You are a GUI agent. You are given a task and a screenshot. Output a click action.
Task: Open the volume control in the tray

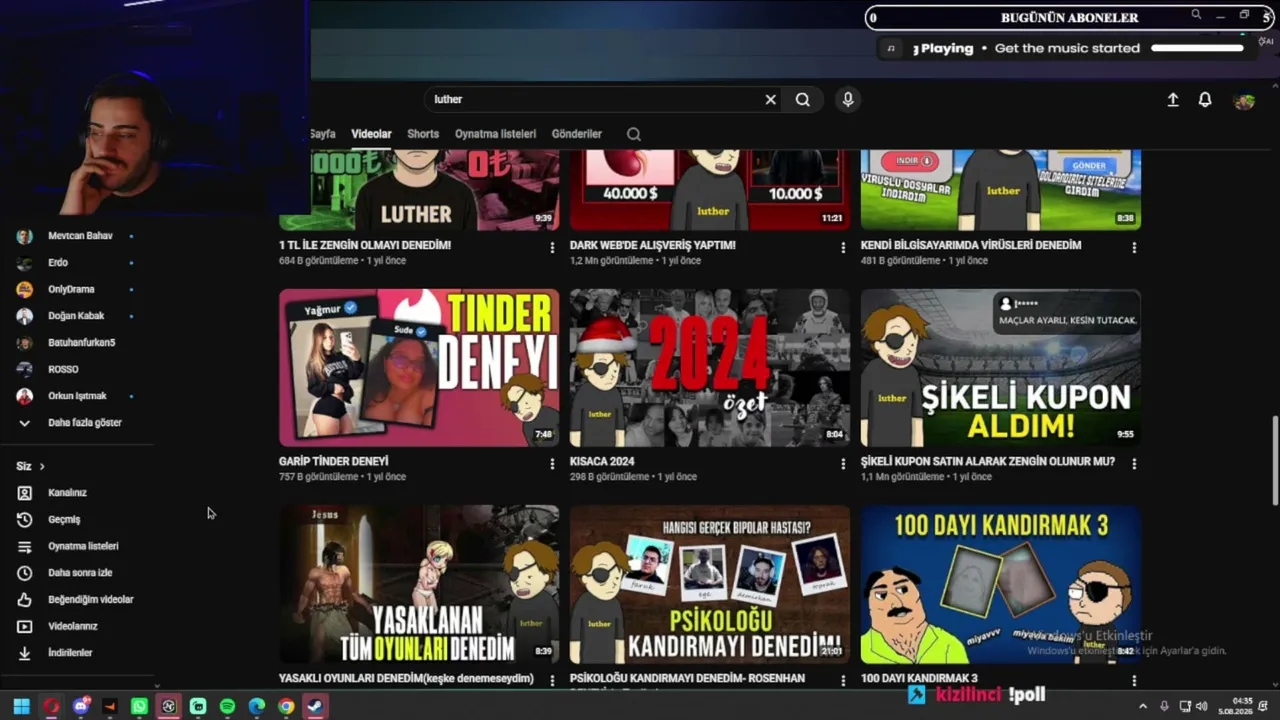tap(1201, 707)
